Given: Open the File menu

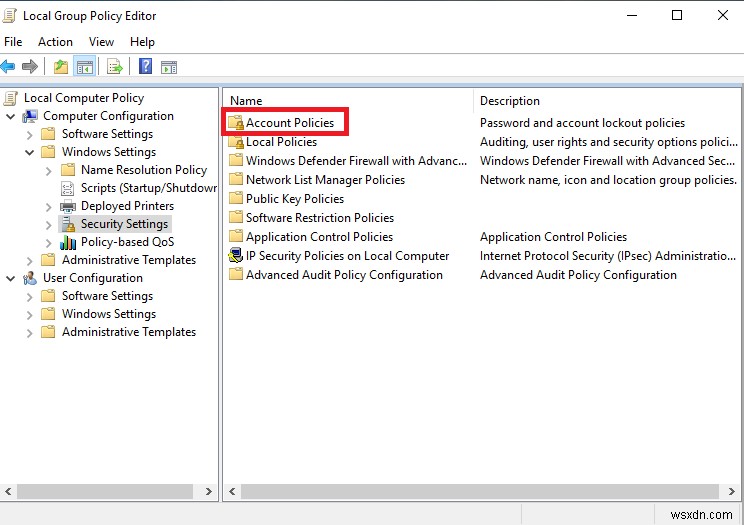Looking at the screenshot, I should [x=13, y=42].
